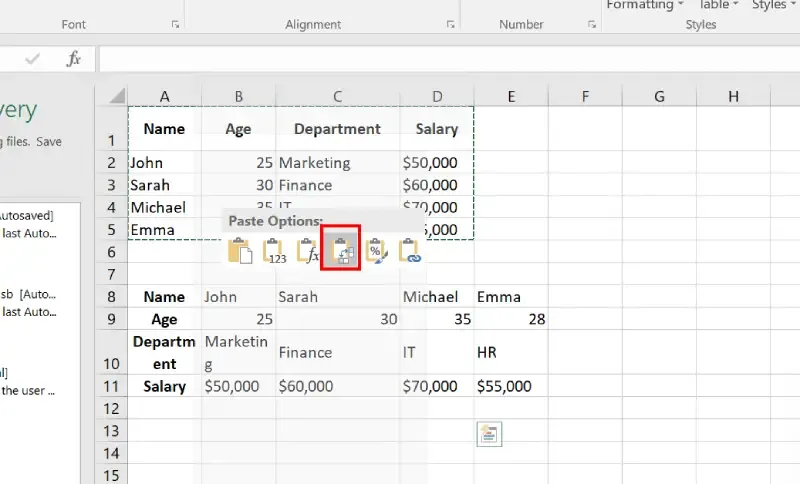Viewport: 800px width, 484px height.
Task: Open the floating Paste Options button
Action: point(489,433)
